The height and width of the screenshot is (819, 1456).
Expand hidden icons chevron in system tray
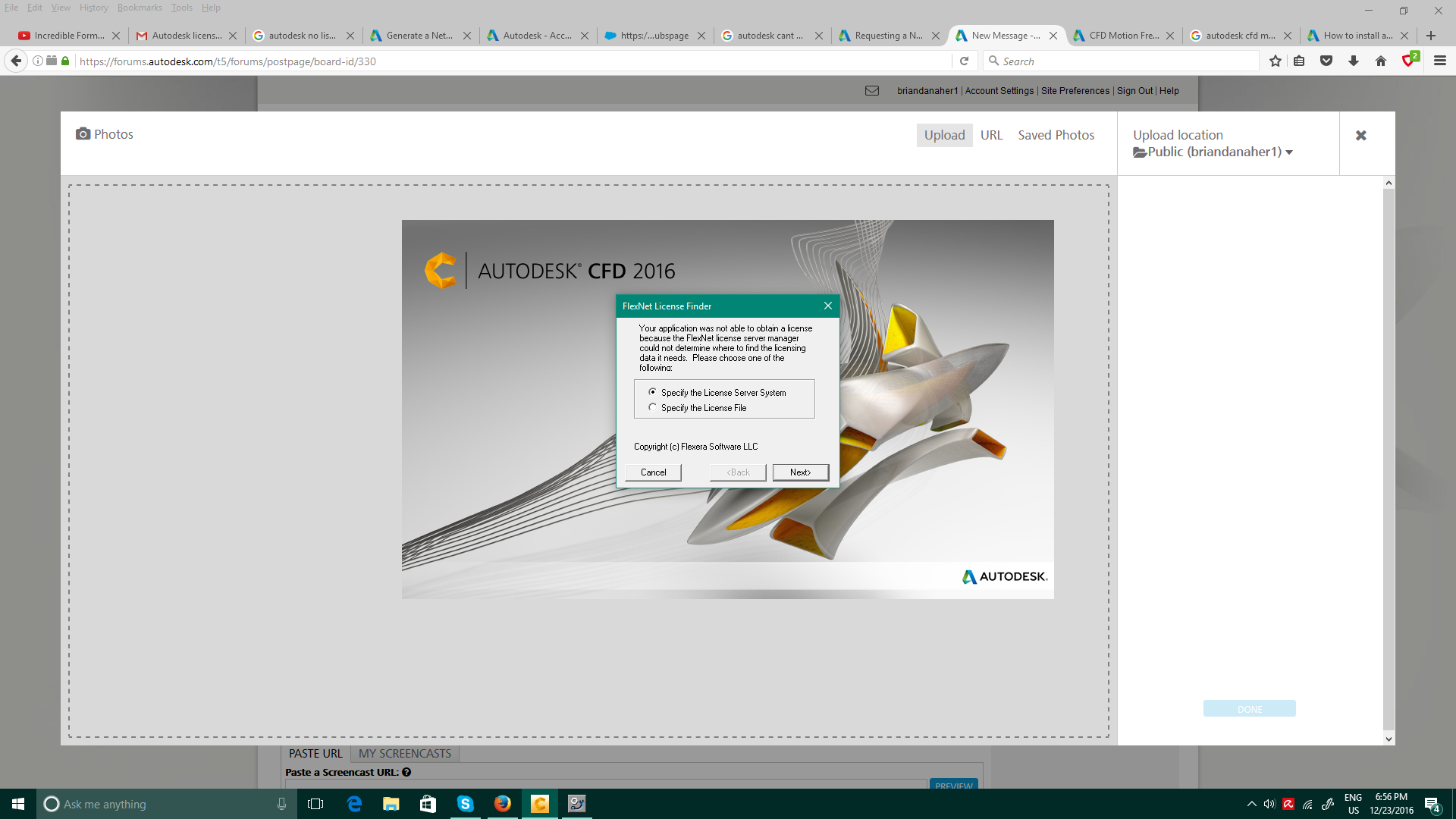[1251, 804]
